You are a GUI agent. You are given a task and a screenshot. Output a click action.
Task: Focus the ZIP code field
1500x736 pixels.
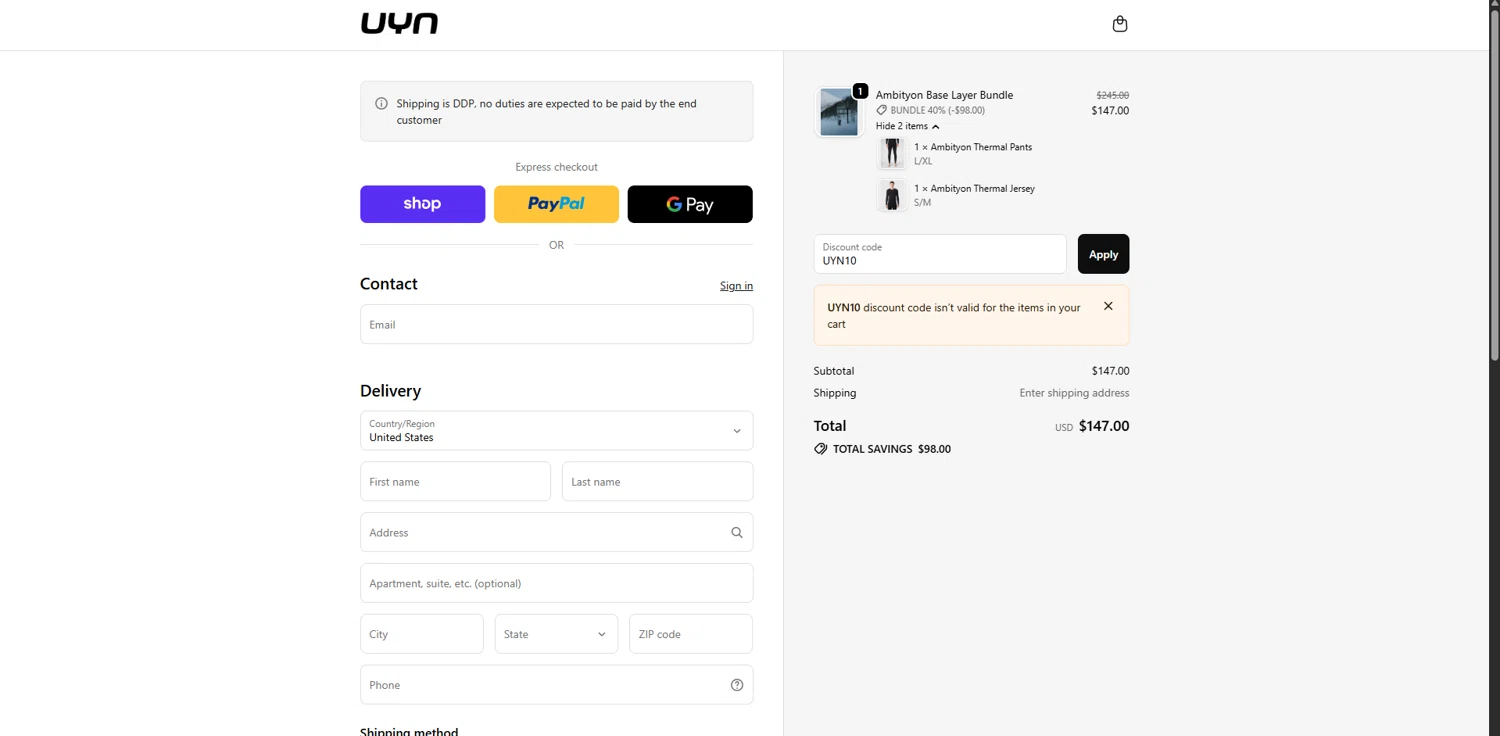point(691,634)
